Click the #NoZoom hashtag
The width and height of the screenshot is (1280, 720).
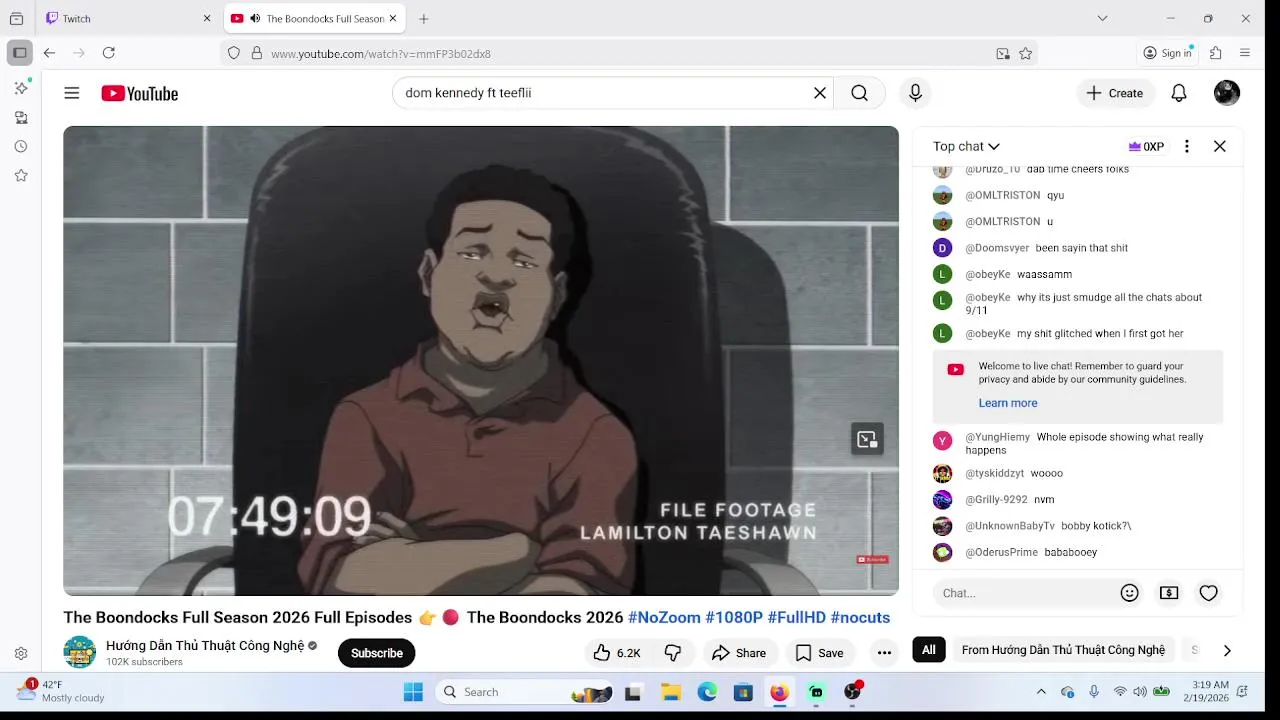(x=664, y=617)
